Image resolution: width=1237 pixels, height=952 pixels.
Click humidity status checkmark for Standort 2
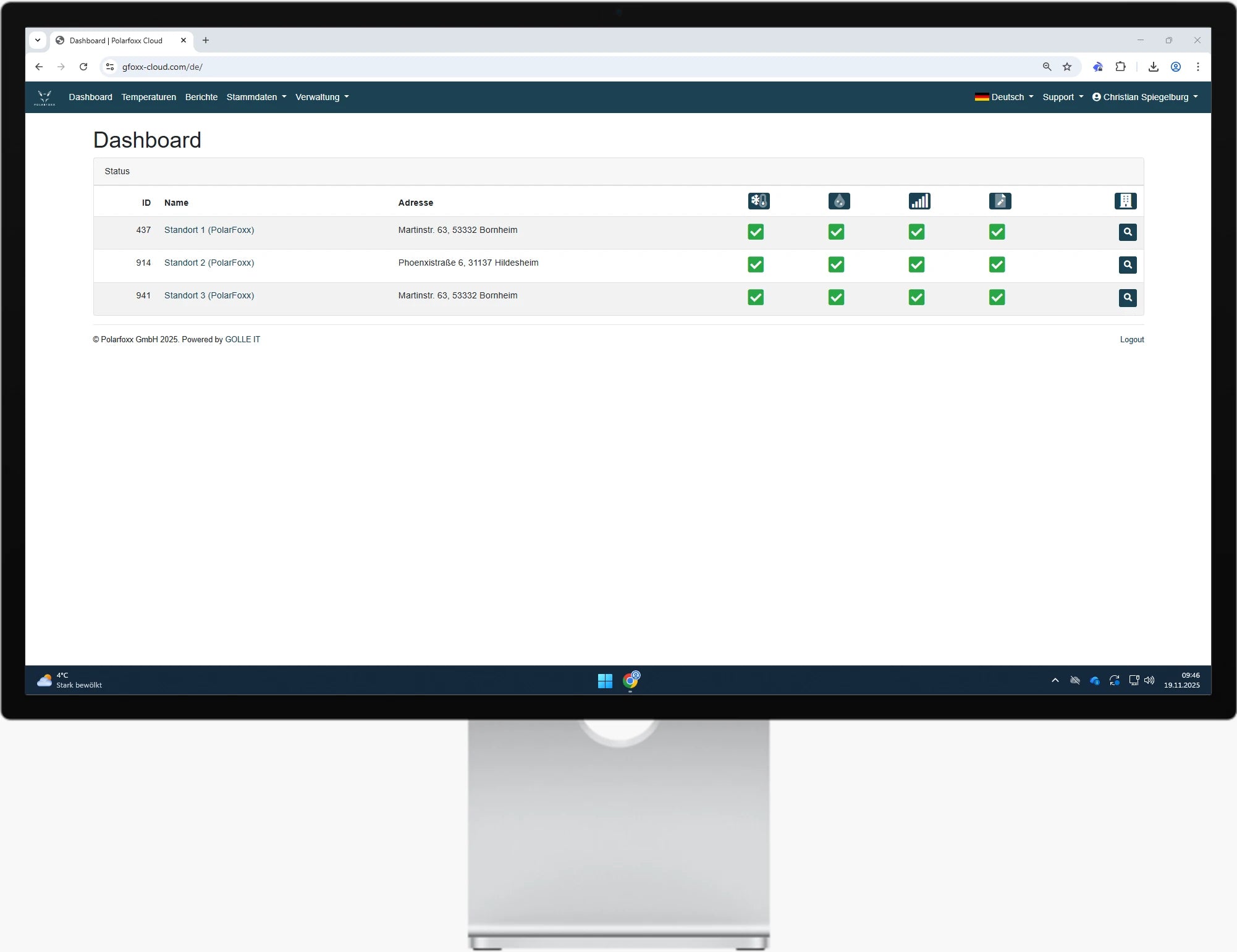tap(835, 264)
